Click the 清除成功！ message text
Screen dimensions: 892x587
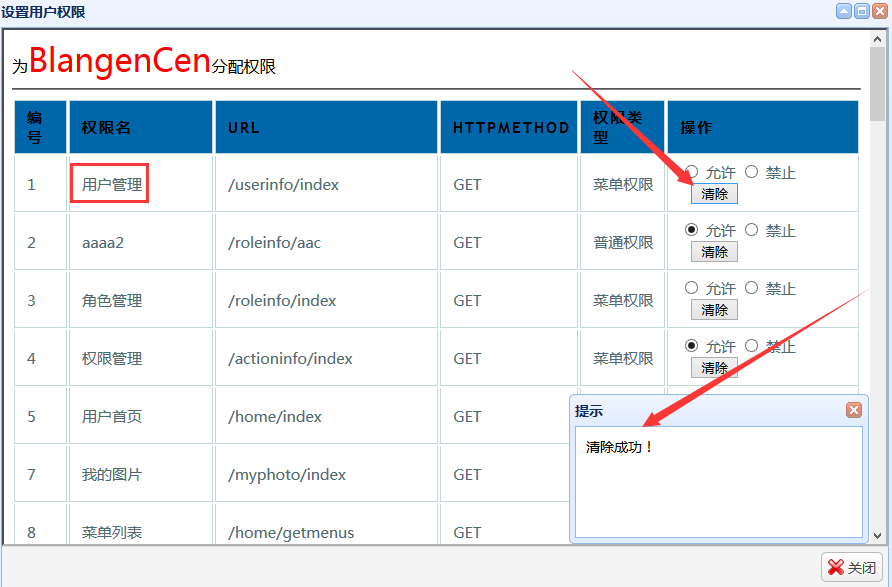[x=619, y=447]
